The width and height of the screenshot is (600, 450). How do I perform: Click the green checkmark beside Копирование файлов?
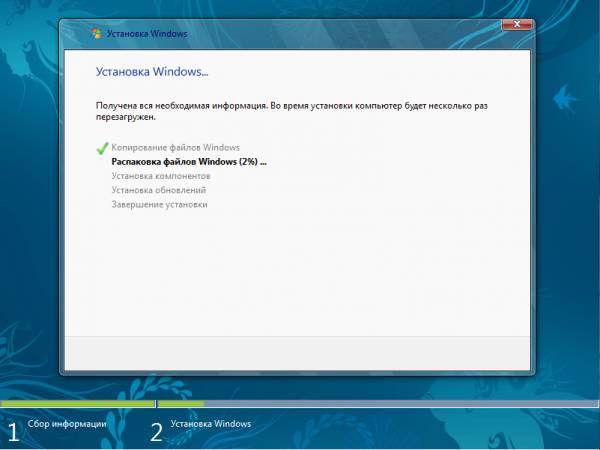click(x=102, y=148)
